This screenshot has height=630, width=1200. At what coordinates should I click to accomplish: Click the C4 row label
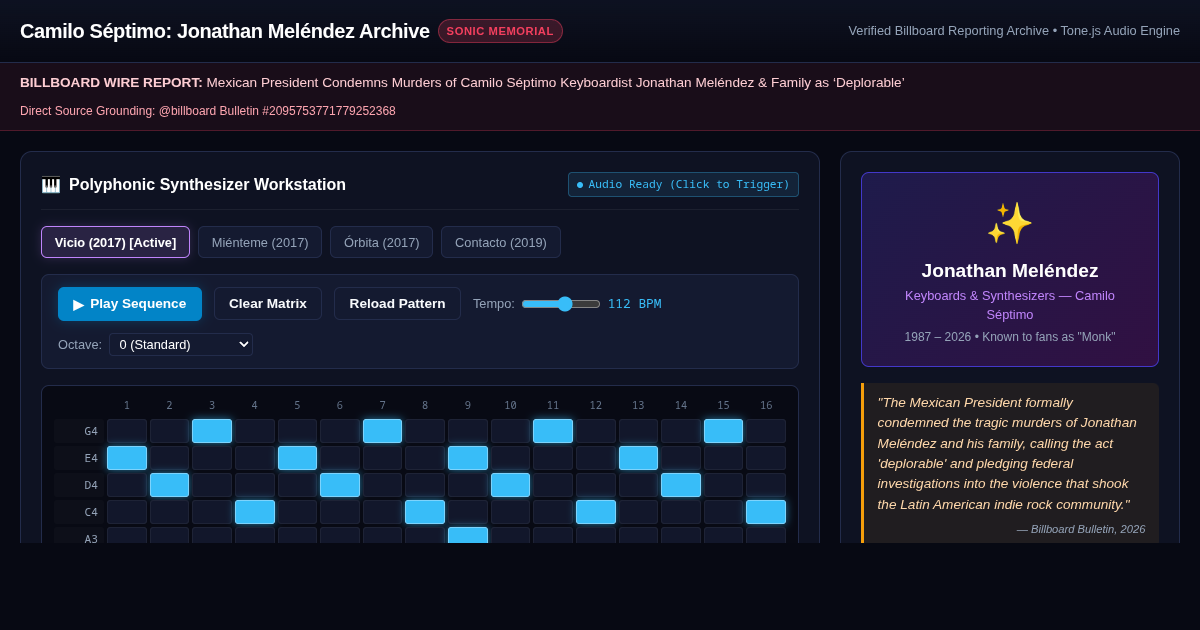(x=80, y=512)
